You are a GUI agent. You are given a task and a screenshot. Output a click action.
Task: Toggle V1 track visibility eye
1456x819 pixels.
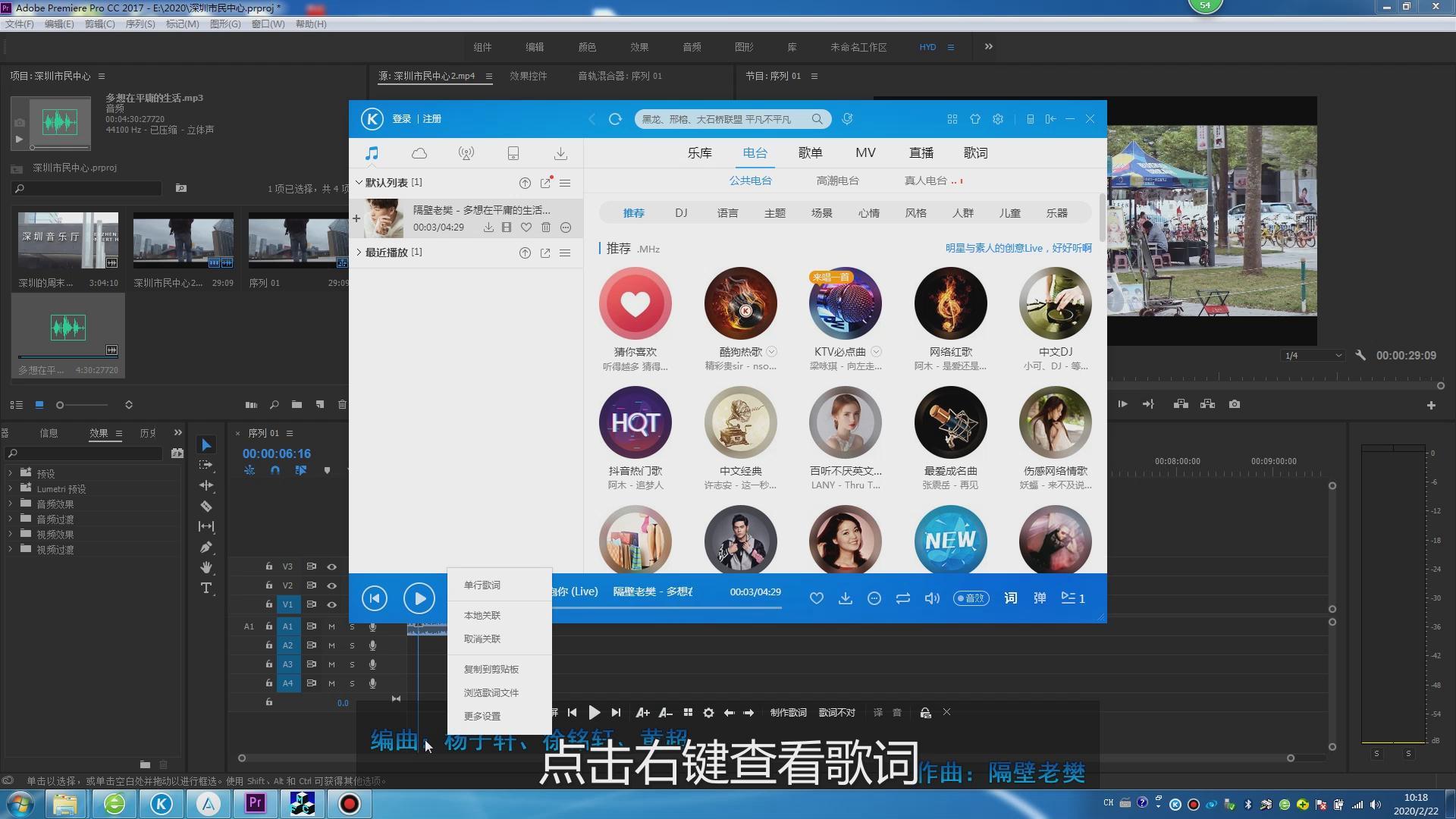click(x=331, y=604)
